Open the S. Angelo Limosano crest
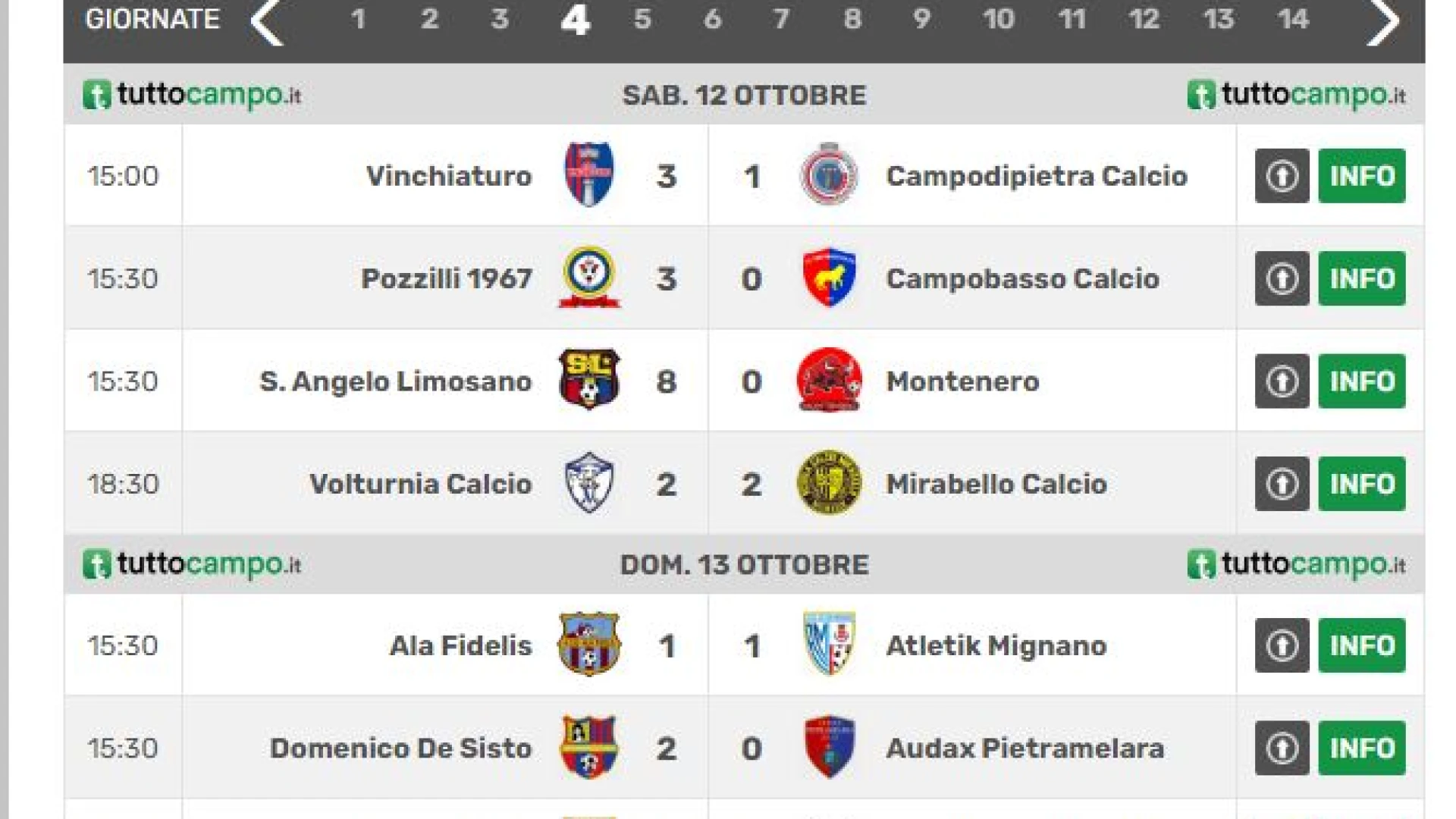The image size is (1456, 819). coord(589,379)
